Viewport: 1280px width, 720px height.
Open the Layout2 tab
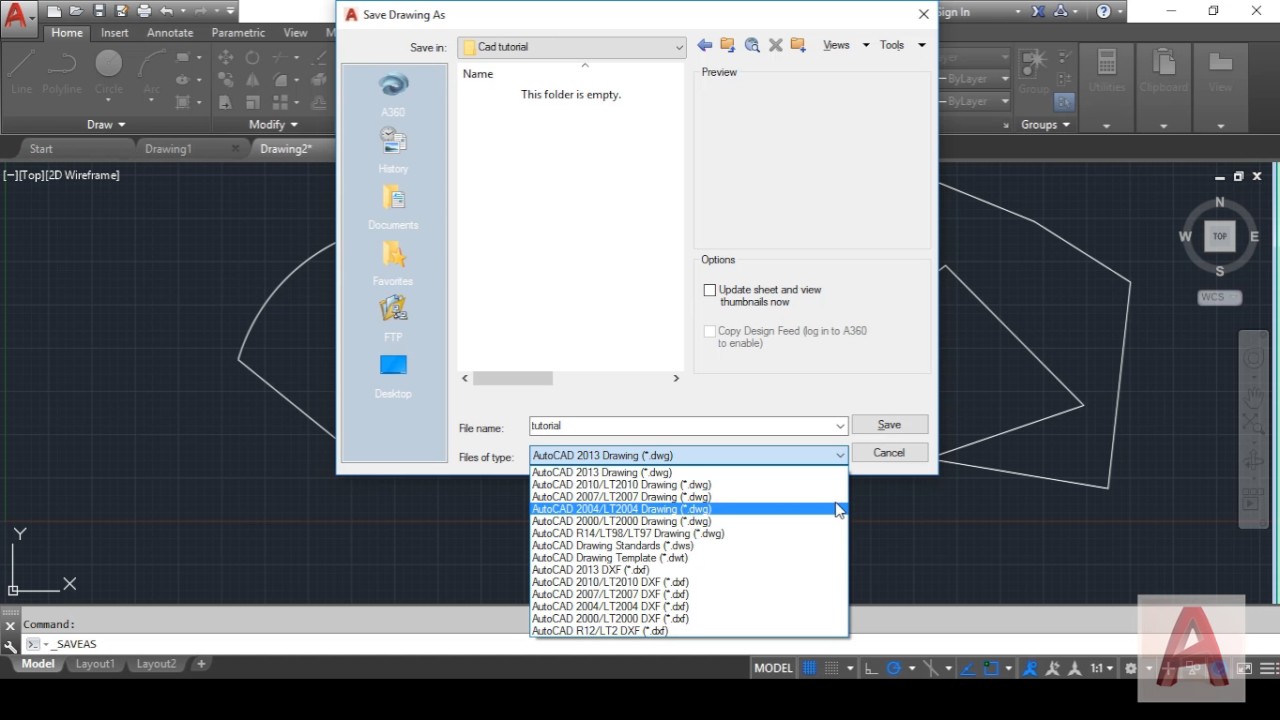tap(156, 664)
